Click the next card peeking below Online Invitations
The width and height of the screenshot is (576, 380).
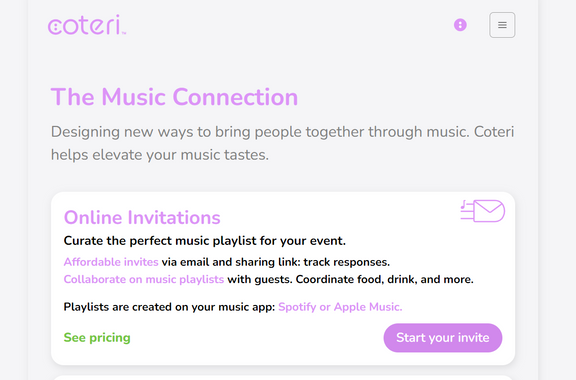(x=283, y=377)
